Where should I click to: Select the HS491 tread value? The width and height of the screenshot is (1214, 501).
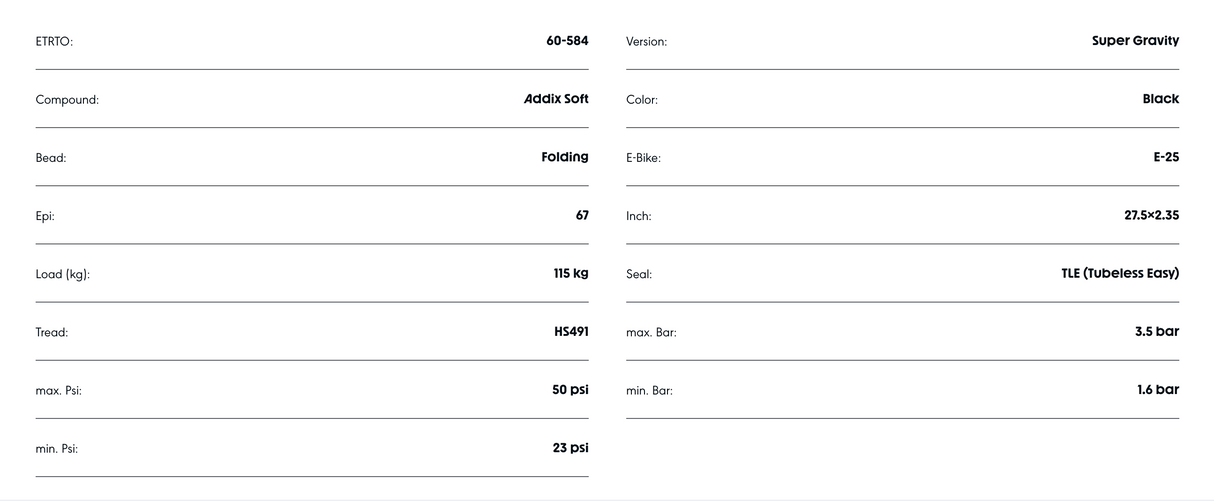[x=571, y=331]
